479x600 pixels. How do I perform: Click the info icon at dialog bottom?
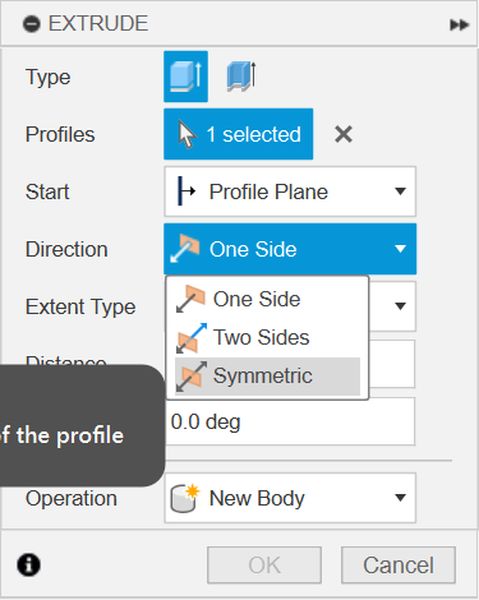[x=29, y=564]
